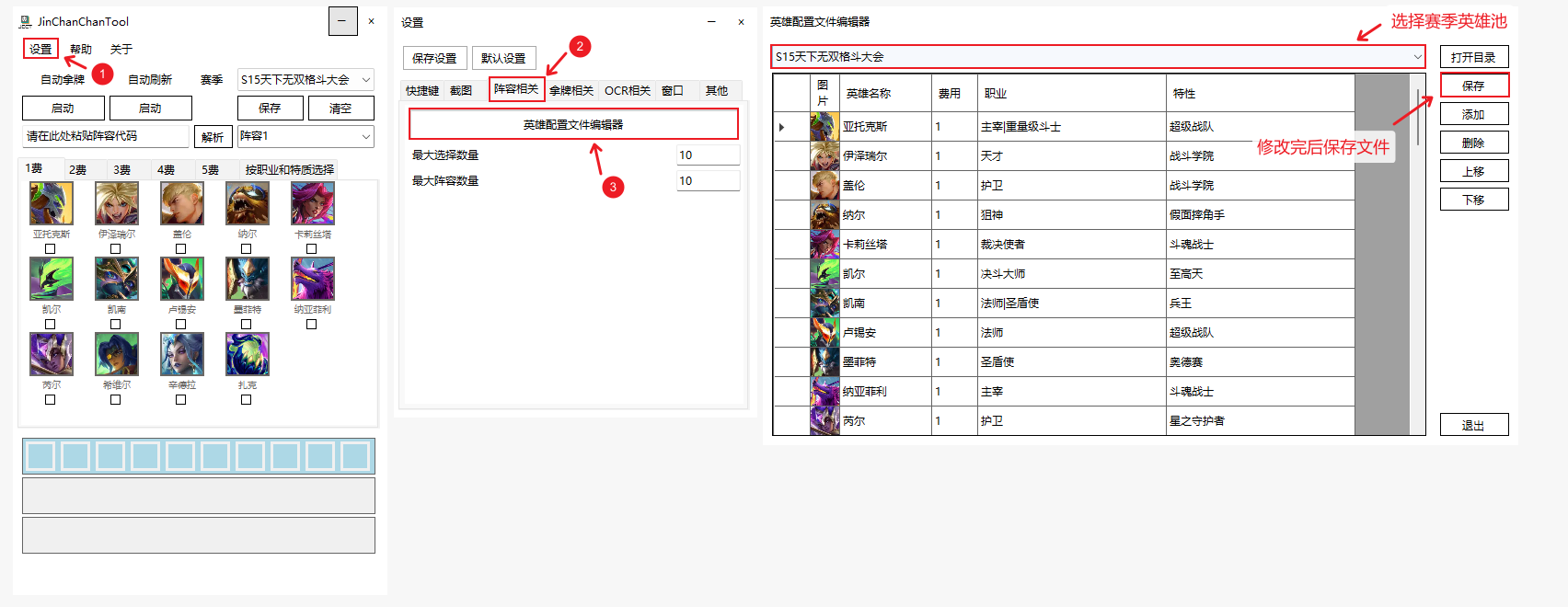Tick the checkbox under 凯南
Image resolution: width=1568 pixels, height=607 pixels.
pyautogui.click(x=116, y=324)
